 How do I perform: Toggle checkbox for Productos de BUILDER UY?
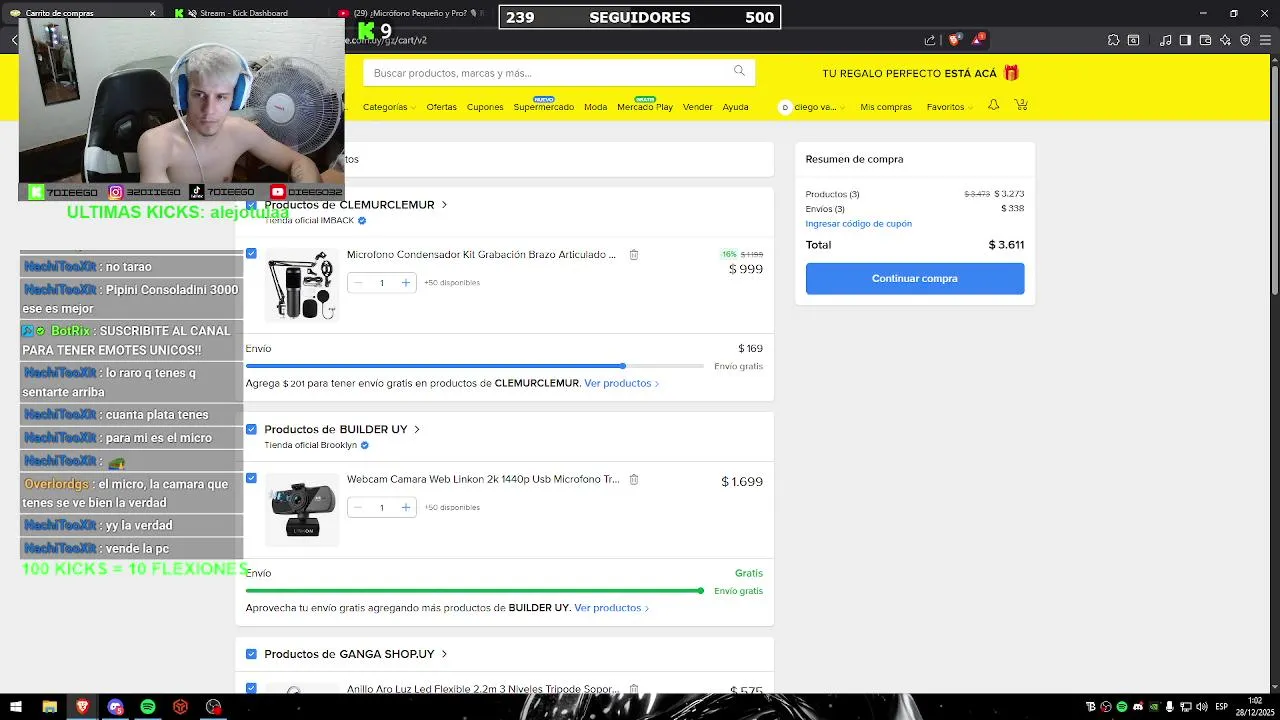coord(251,429)
